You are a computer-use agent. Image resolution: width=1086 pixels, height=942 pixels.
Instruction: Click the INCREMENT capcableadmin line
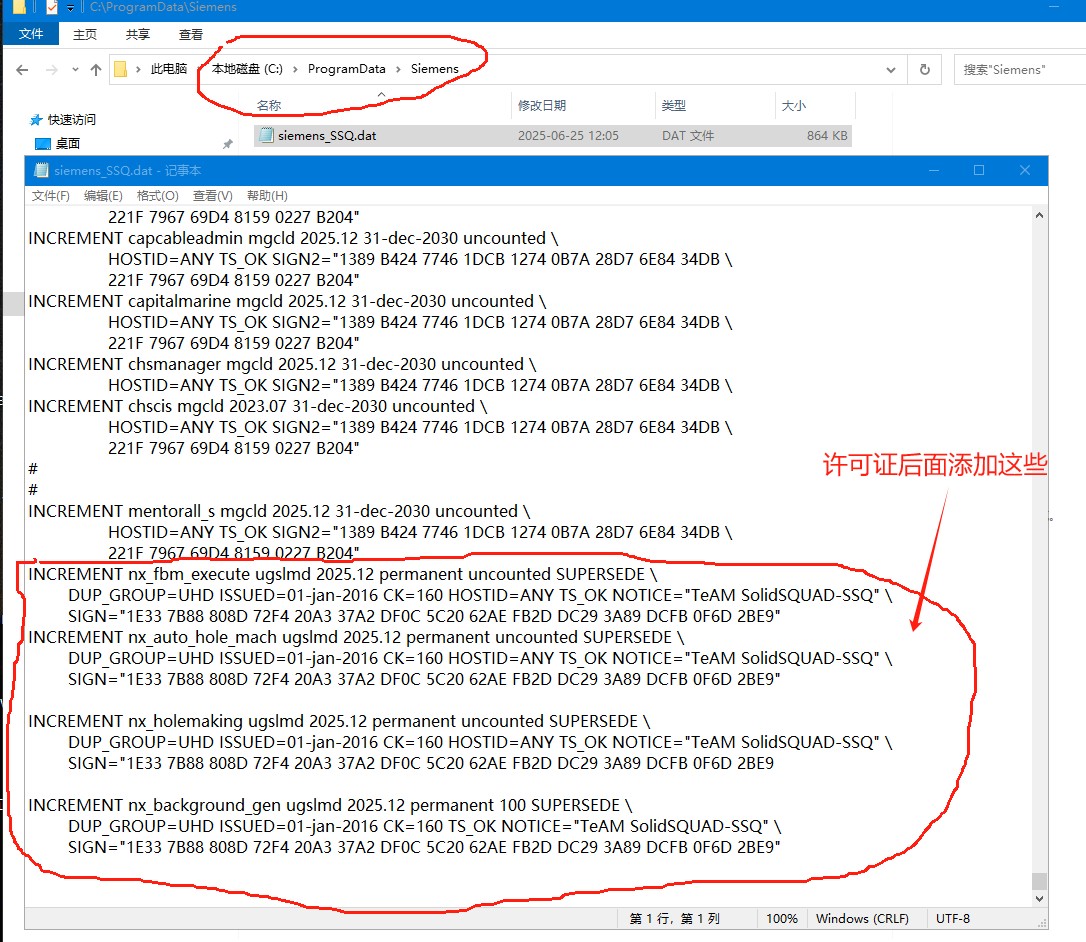(x=294, y=238)
